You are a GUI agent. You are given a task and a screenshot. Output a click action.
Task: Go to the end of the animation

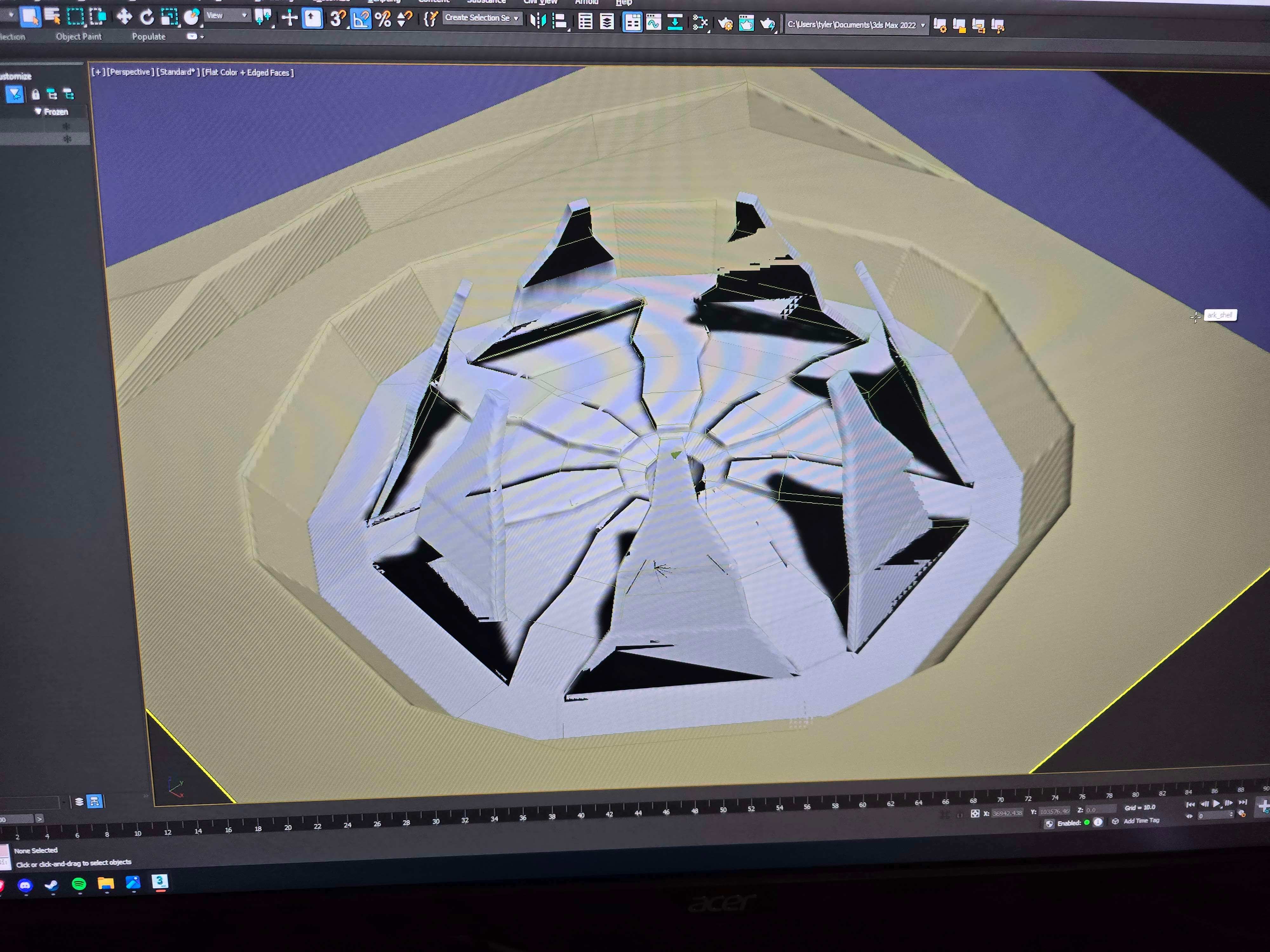click(1242, 802)
